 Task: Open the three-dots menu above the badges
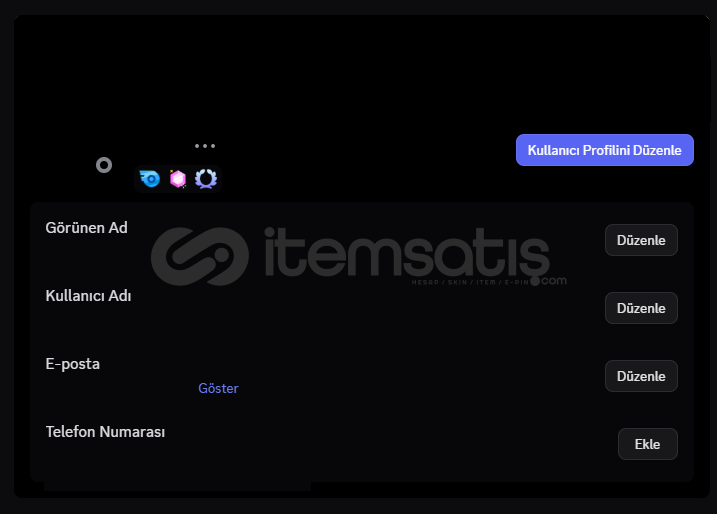point(205,146)
